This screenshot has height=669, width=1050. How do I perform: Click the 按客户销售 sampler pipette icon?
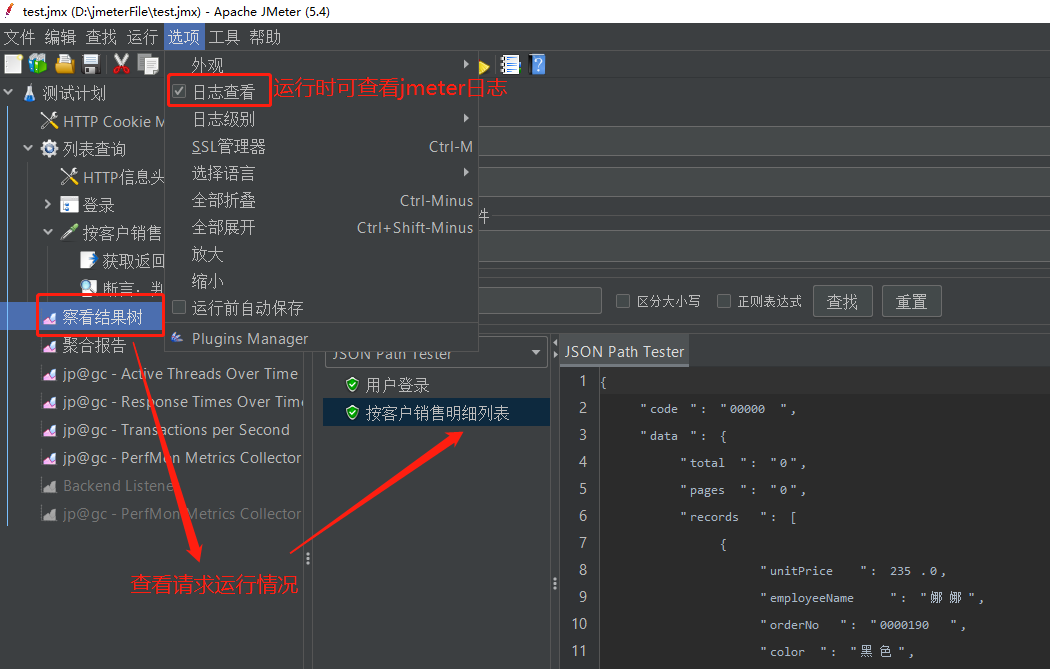point(69,232)
